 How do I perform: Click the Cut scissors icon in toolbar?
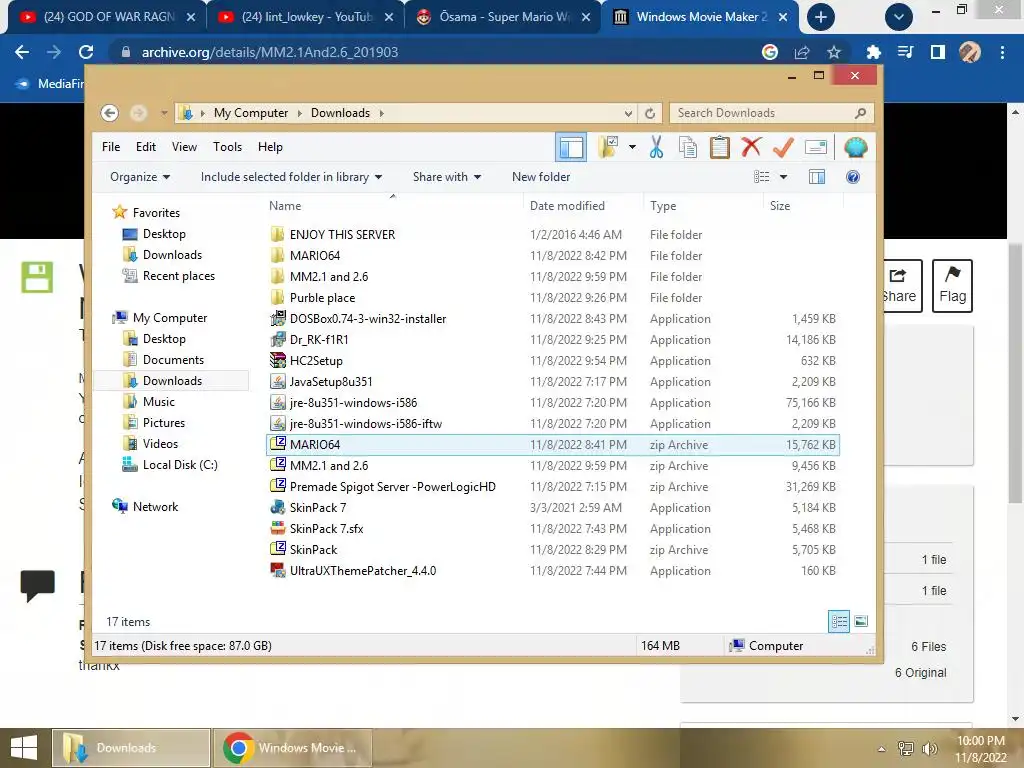point(656,147)
